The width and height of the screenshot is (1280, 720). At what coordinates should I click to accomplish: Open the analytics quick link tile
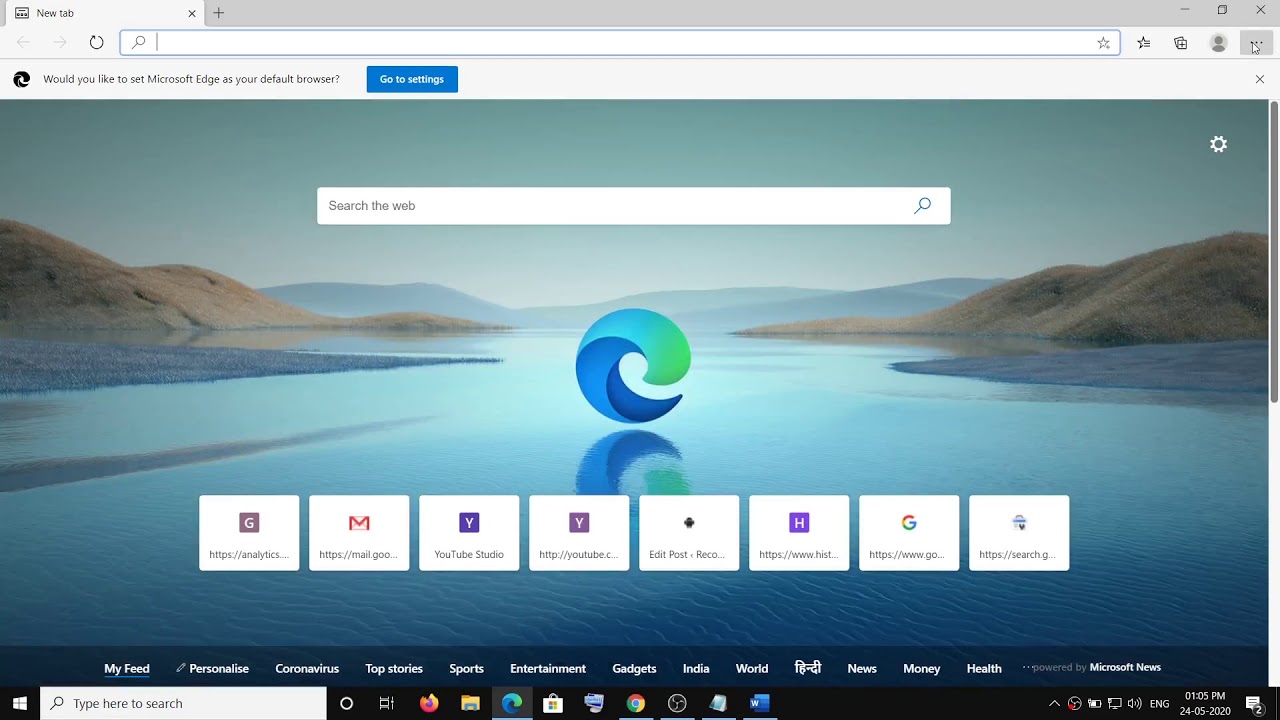249,533
